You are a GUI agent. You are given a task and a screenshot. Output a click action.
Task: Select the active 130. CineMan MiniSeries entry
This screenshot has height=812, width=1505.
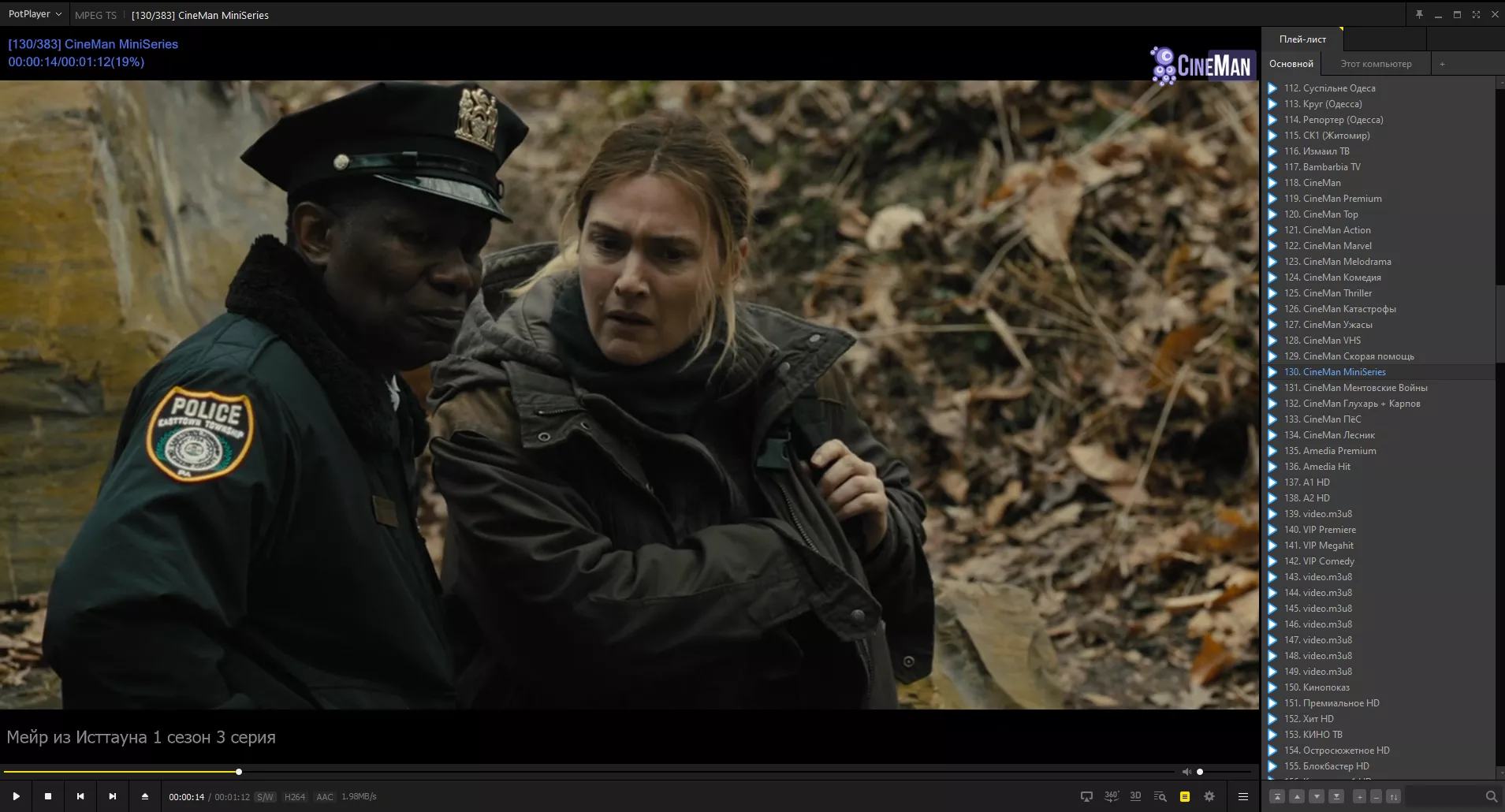coord(1378,372)
